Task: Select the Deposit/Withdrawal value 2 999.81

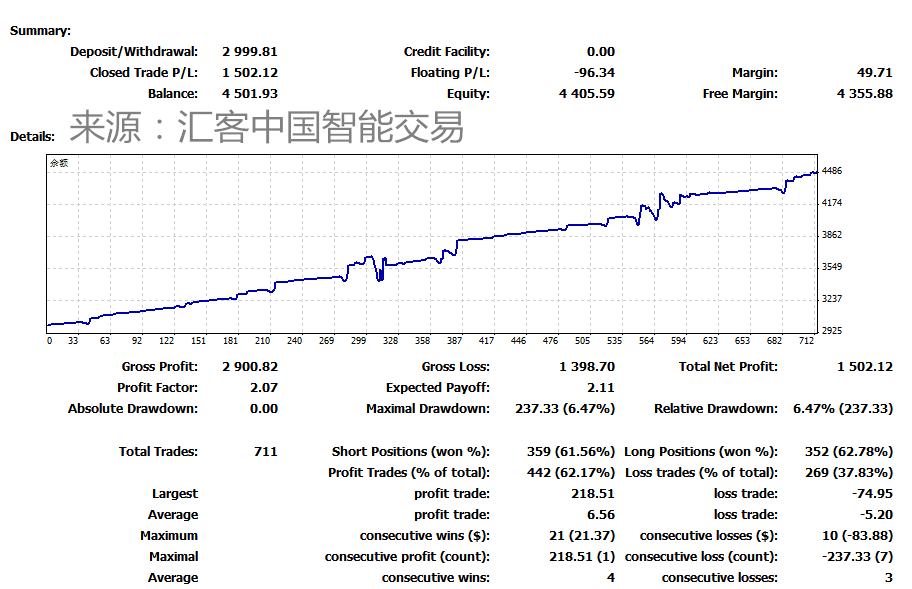Action: tap(250, 52)
